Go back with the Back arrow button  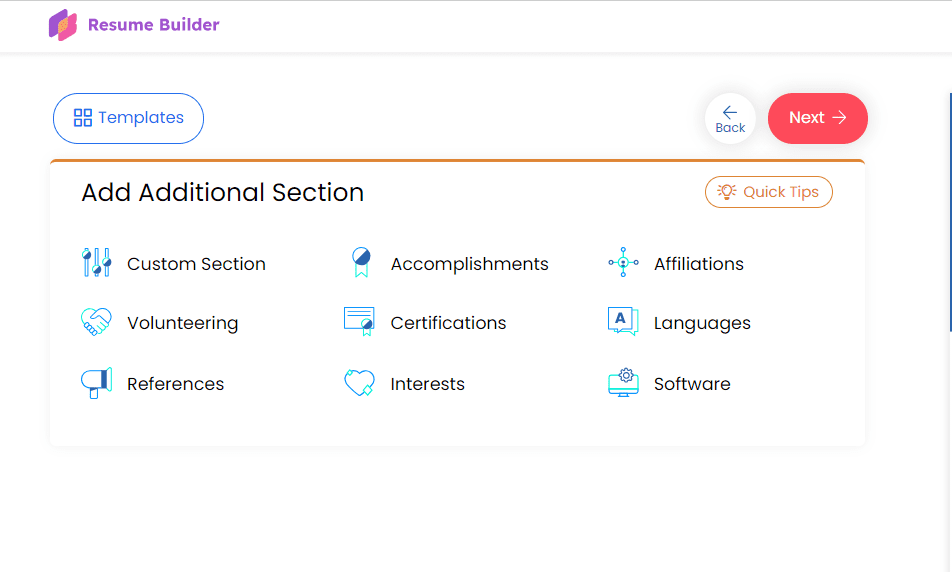(730, 118)
